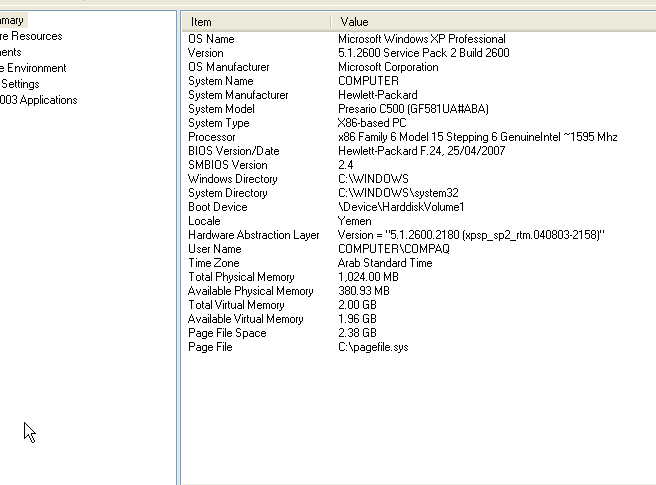Select the OS Manufacturer row
Viewport: 656px width, 485px height.
point(228,67)
